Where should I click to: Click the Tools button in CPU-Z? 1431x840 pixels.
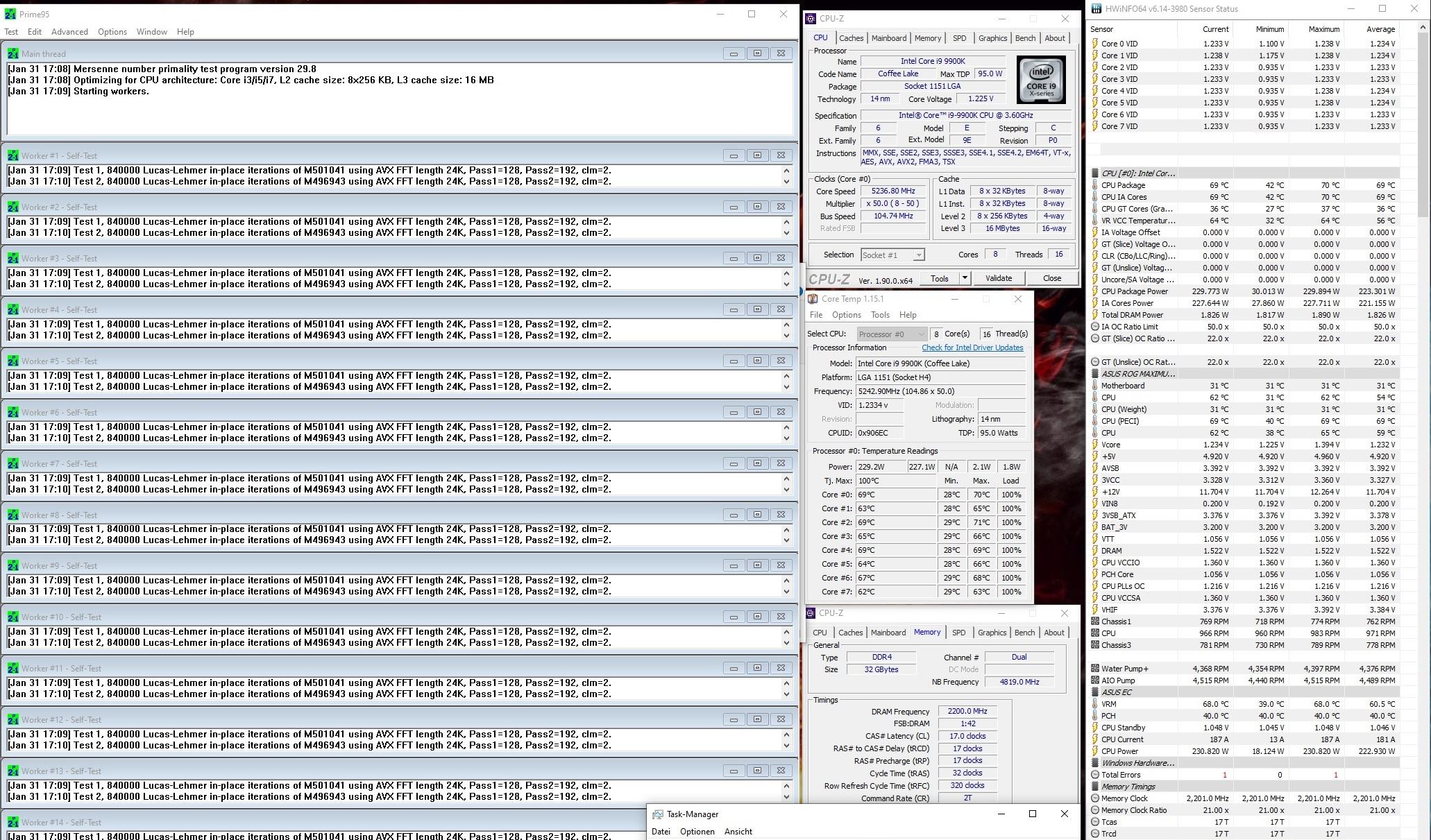pos(940,278)
